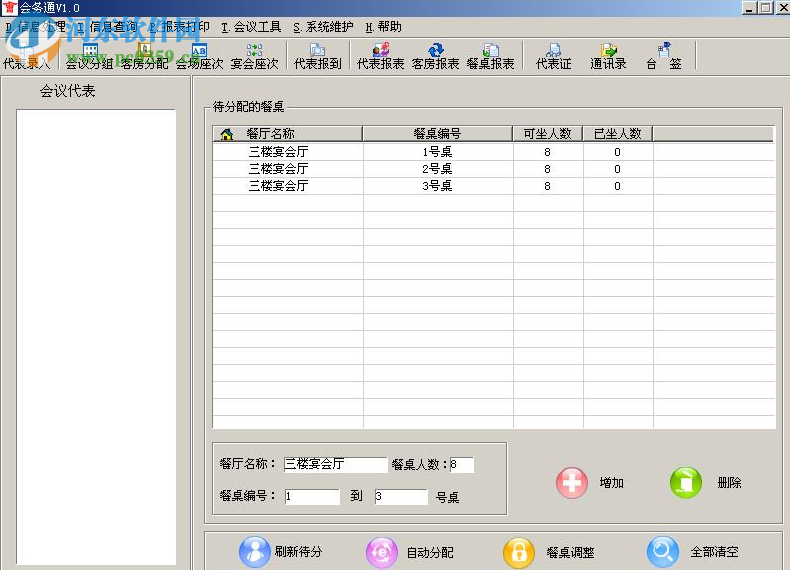The height and width of the screenshot is (570, 790).
Task: Click the pink 自动分配 icon
Action: click(381, 552)
